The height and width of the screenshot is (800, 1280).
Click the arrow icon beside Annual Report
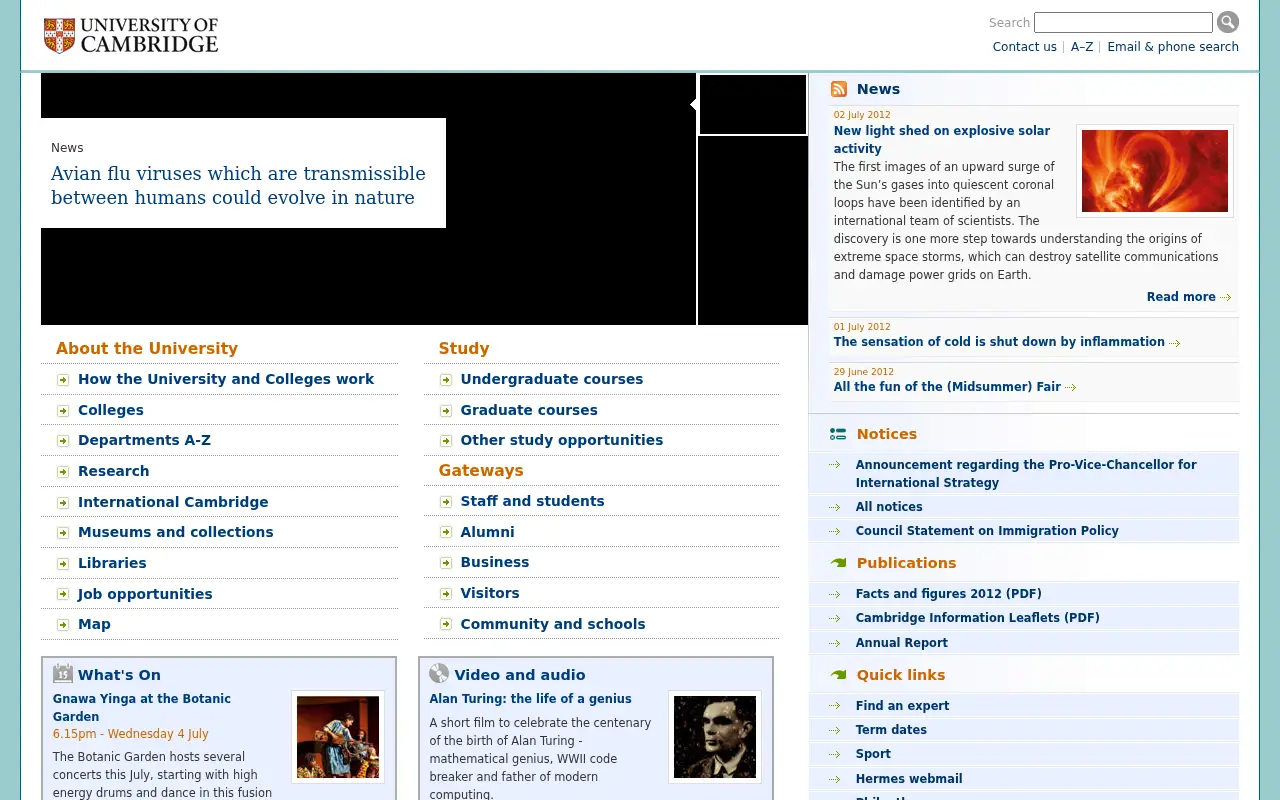coord(834,643)
